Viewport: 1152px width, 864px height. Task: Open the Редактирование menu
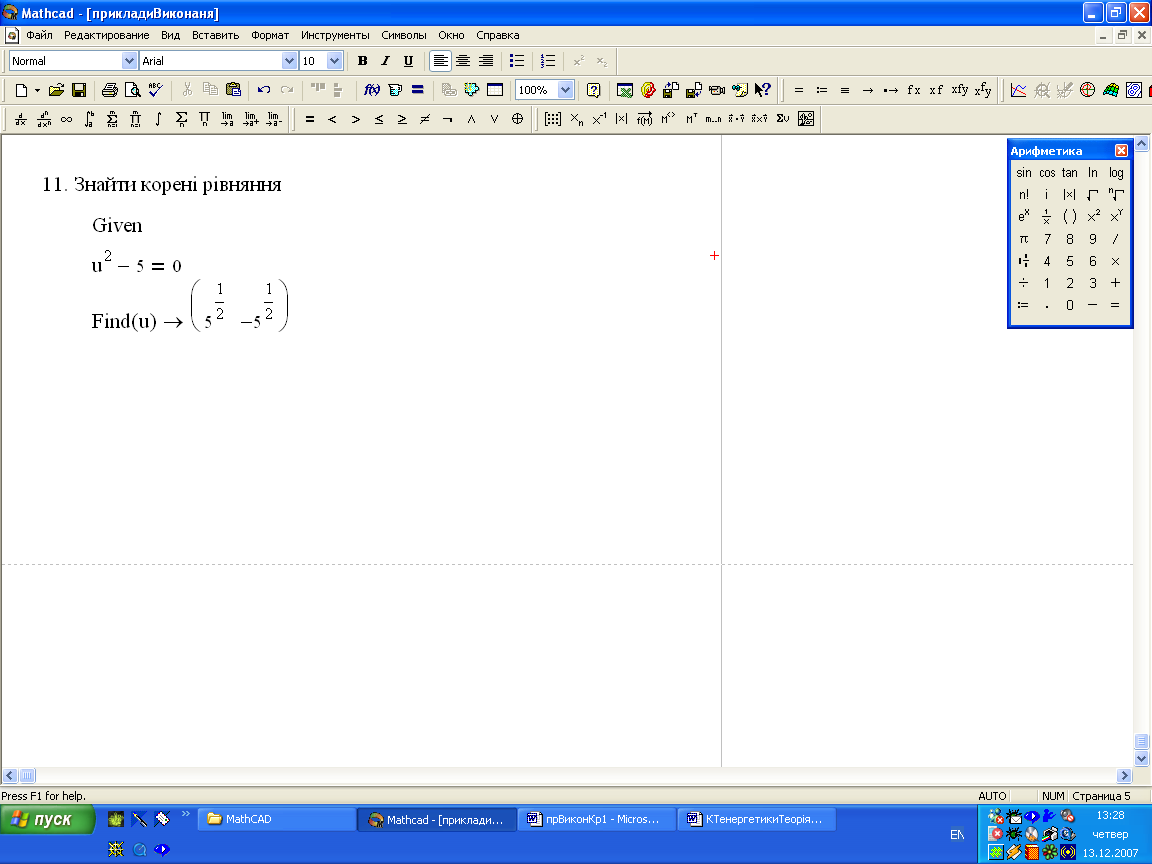click(107, 35)
